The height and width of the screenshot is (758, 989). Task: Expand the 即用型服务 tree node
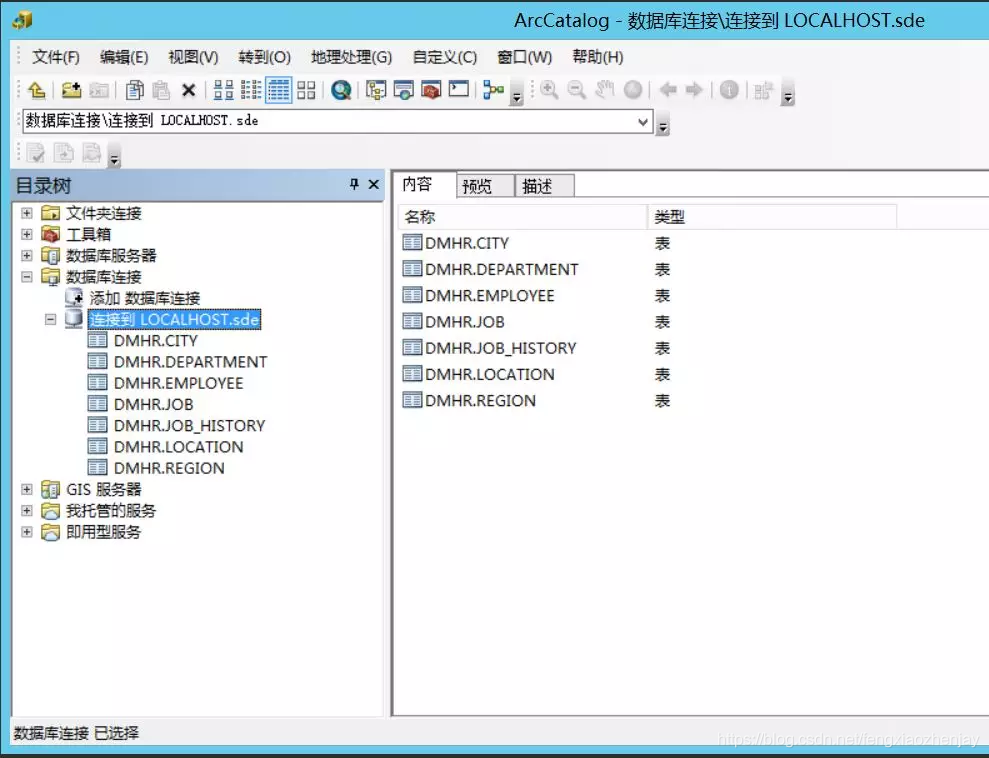click(26, 532)
